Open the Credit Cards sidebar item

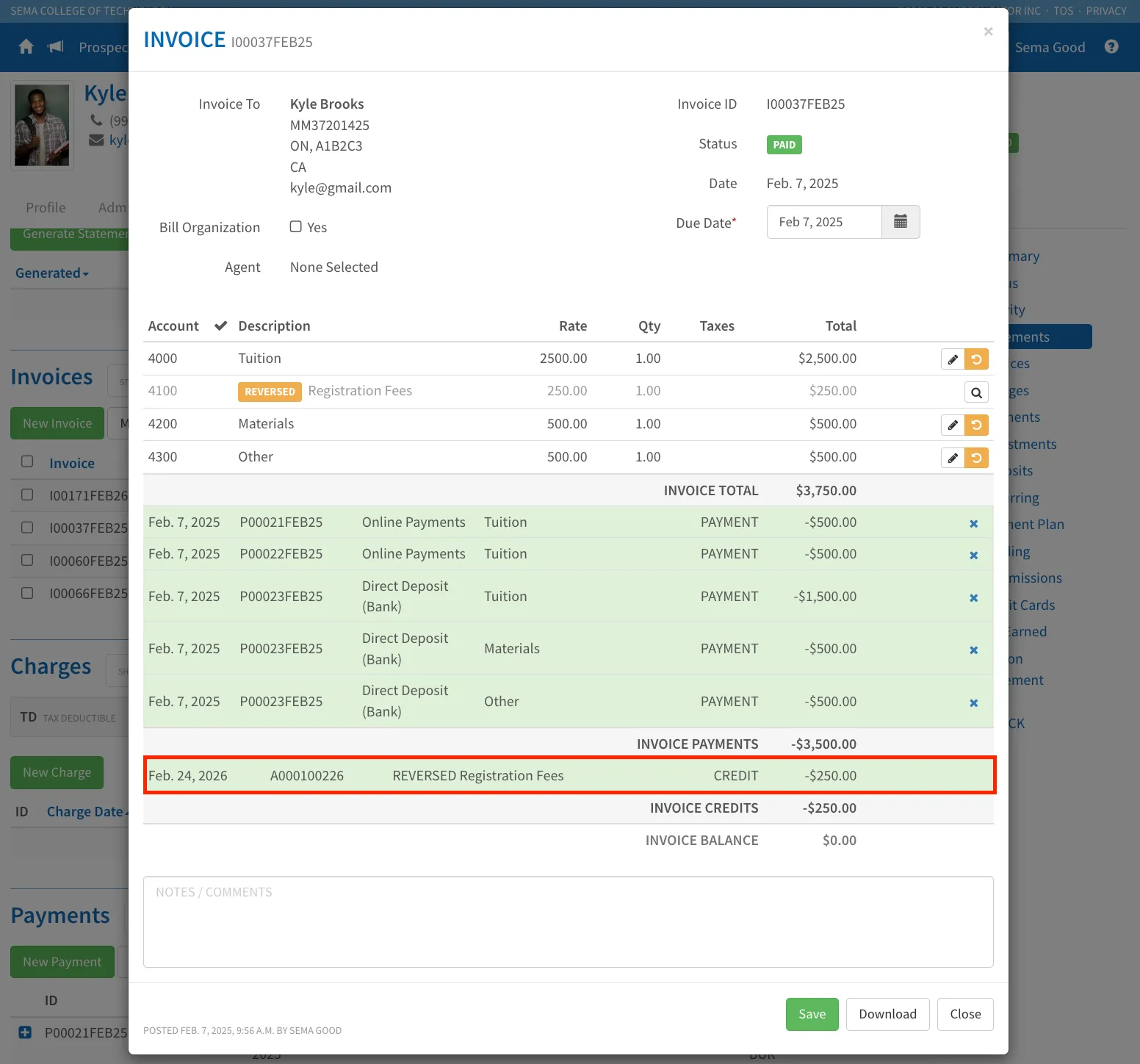1031,605
